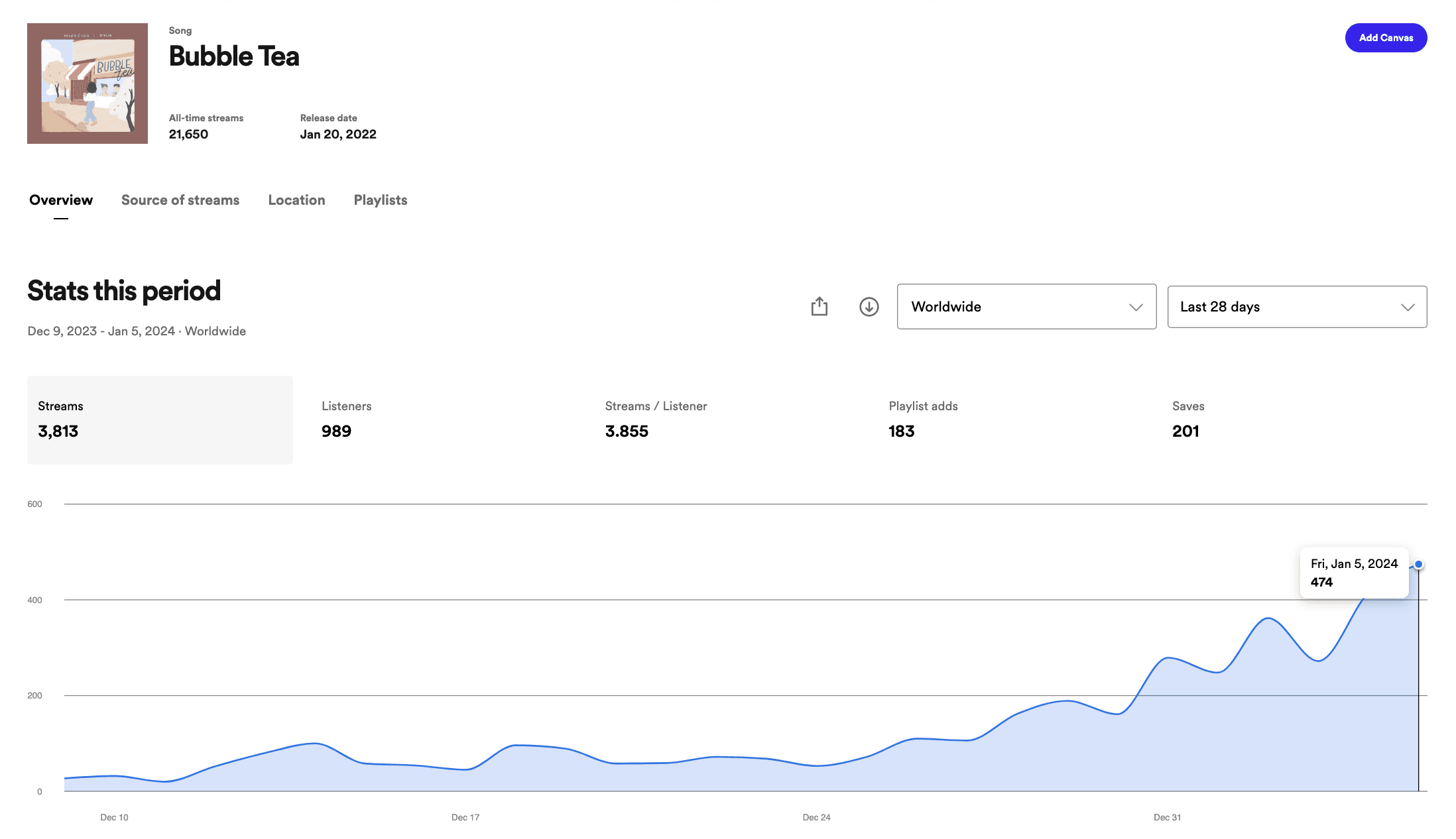Click chevron arrow of date range selector

pos(1408,307)
